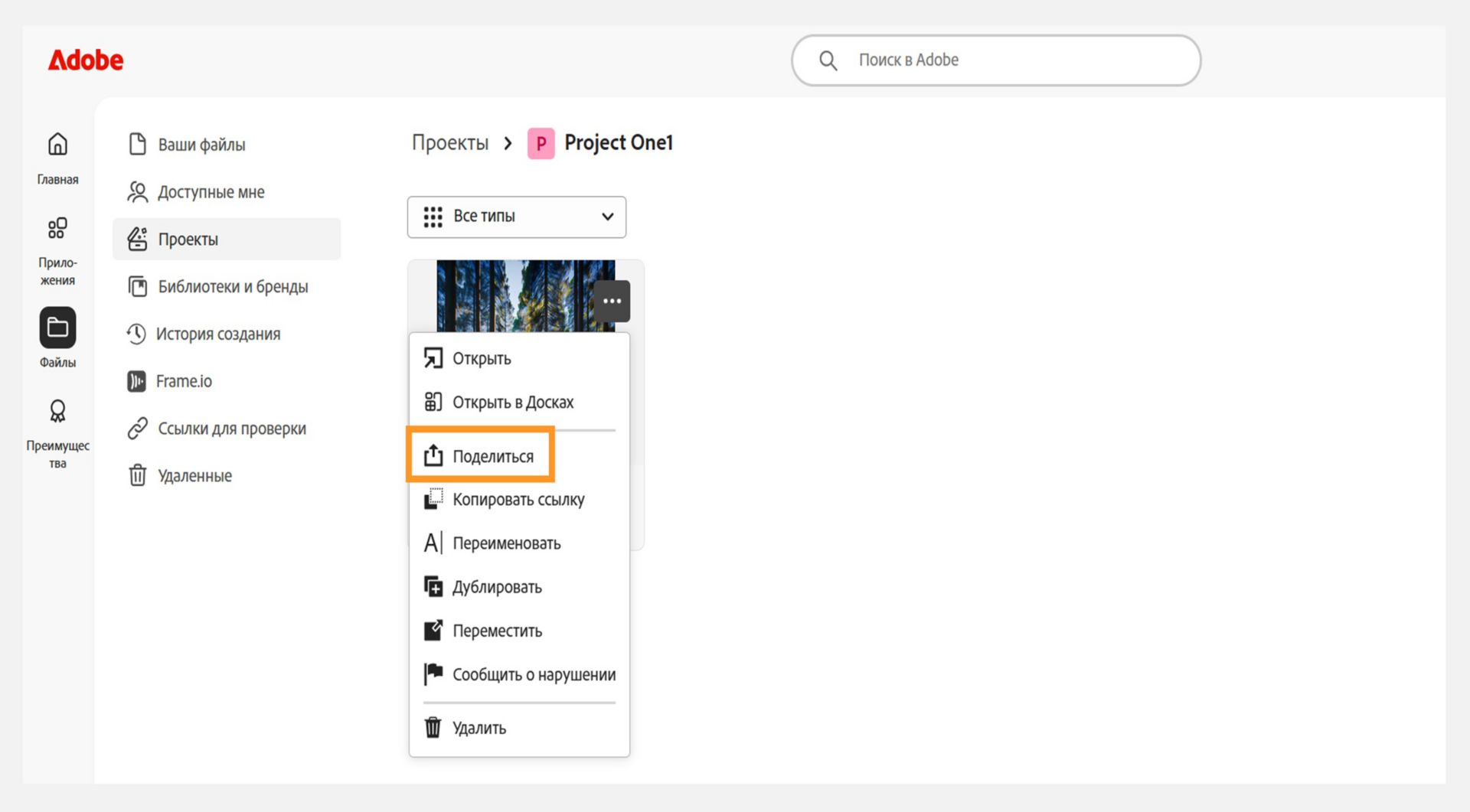Viewport: 1470px width, 812px height.
Task: Click the Ссылки для проверки link icon
Action: pyautogui.click(x=138, y=429)
